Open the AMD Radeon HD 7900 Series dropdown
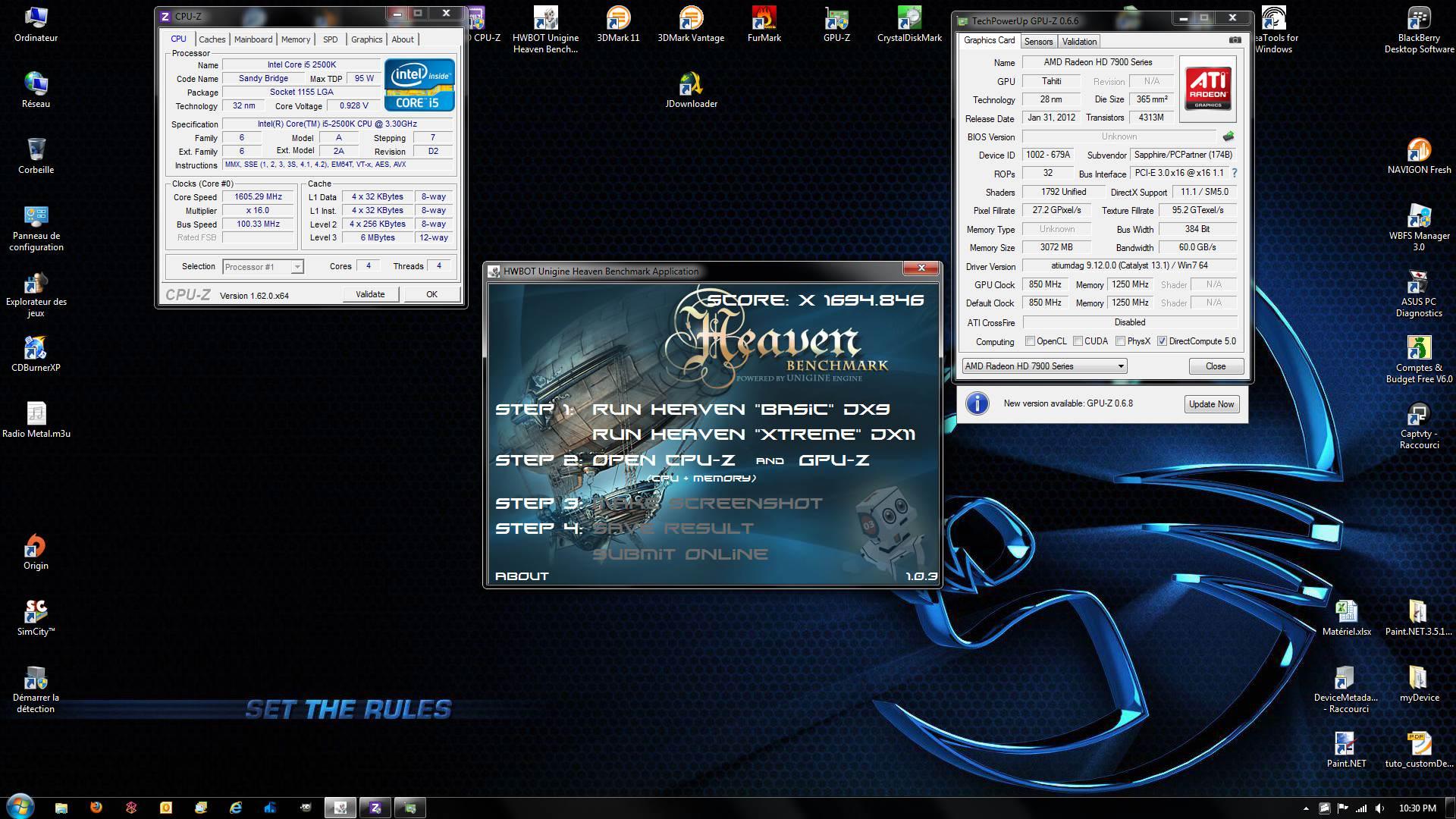 [x=1044, y=366]
